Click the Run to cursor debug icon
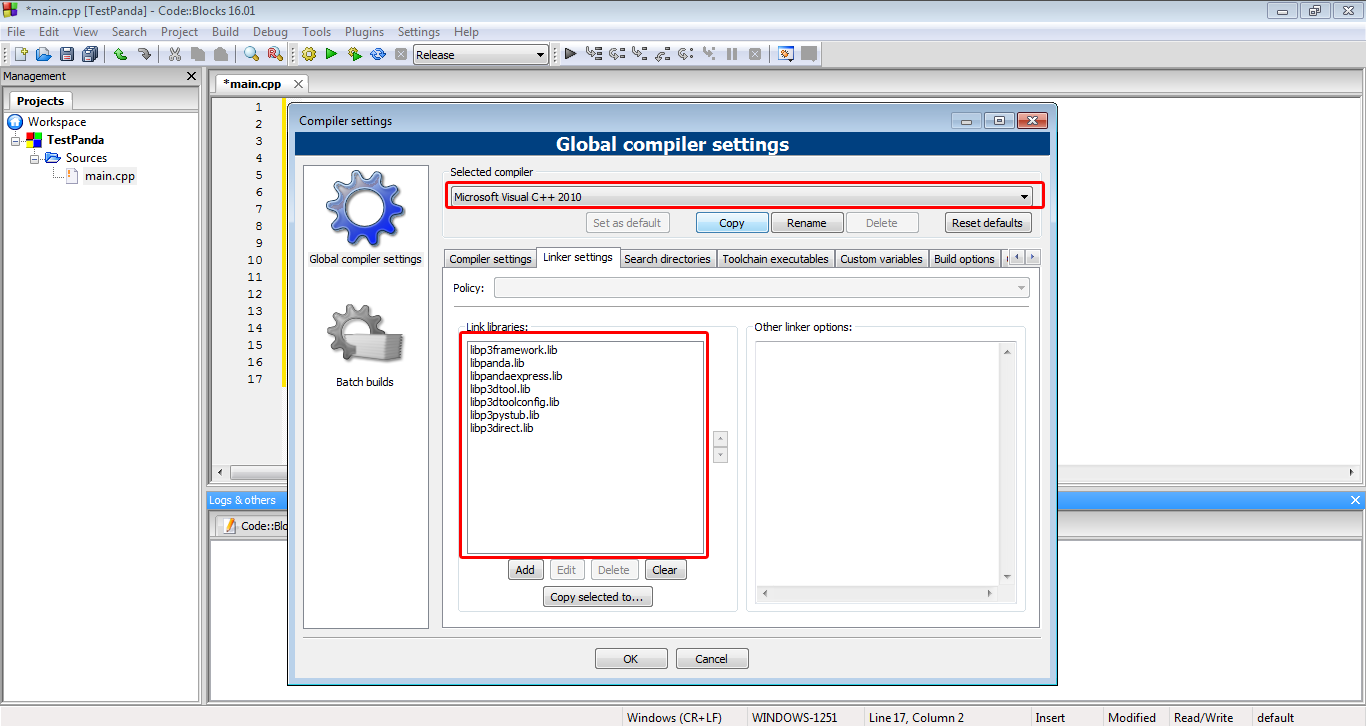Viewport: 1366px width, 726px height. (594, 54)
